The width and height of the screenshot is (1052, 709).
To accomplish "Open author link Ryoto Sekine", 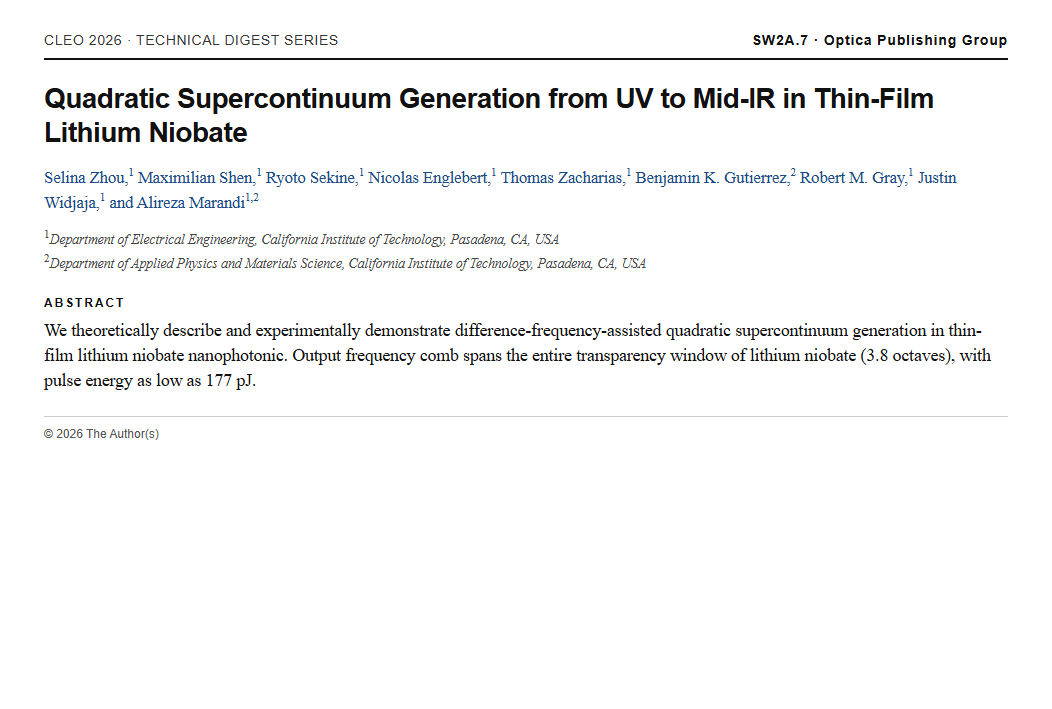I will click(x=310, y=178).
